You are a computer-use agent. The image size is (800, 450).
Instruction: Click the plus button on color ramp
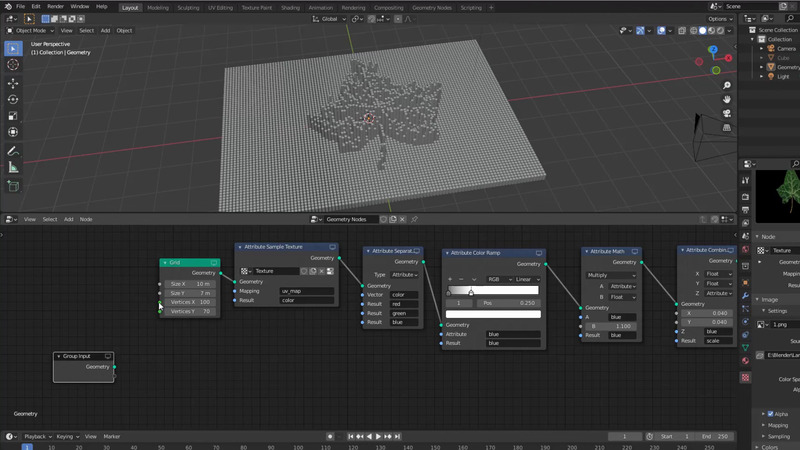pos(450,279)
